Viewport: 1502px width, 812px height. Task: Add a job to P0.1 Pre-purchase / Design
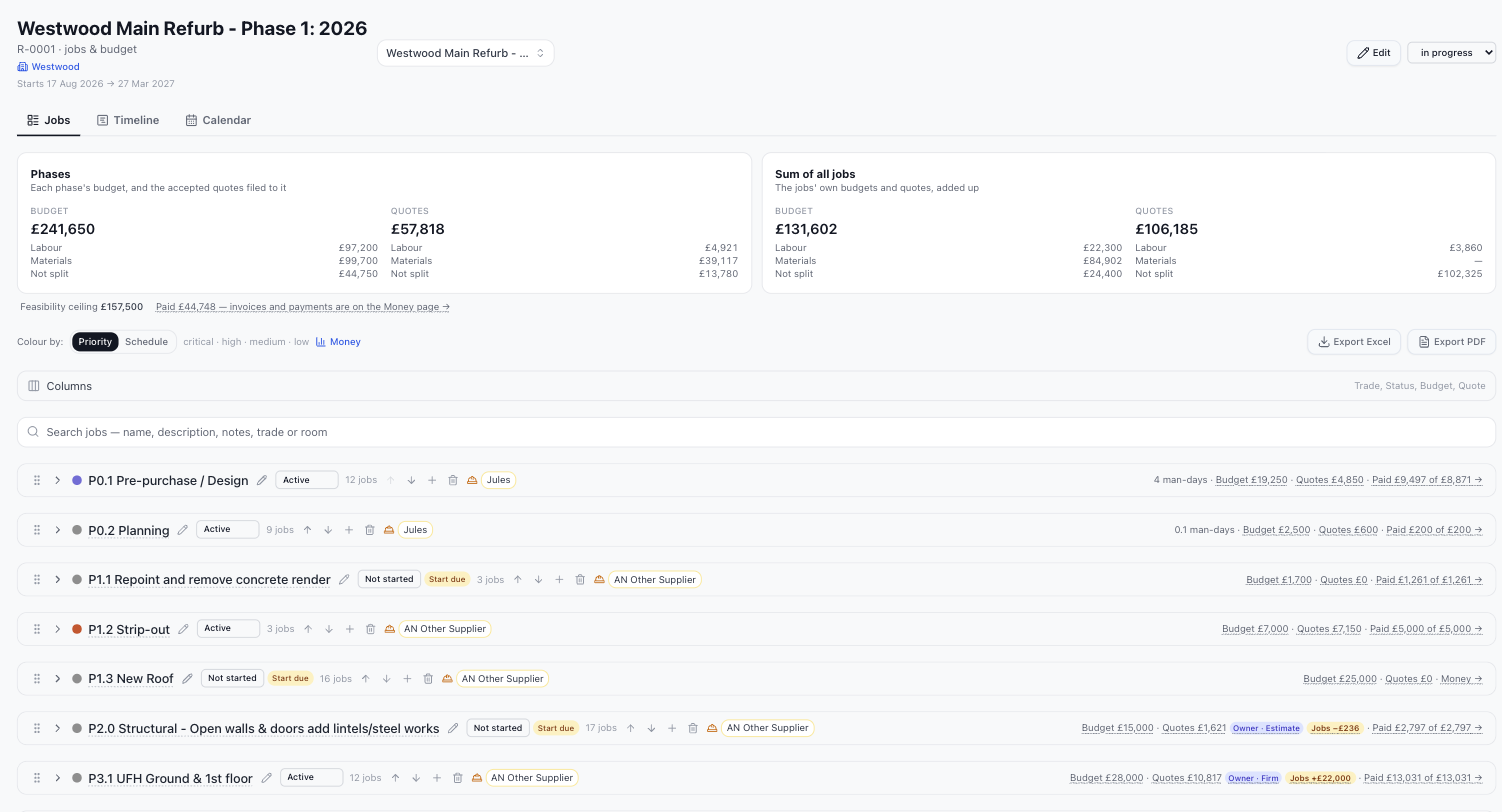(432, 480)
